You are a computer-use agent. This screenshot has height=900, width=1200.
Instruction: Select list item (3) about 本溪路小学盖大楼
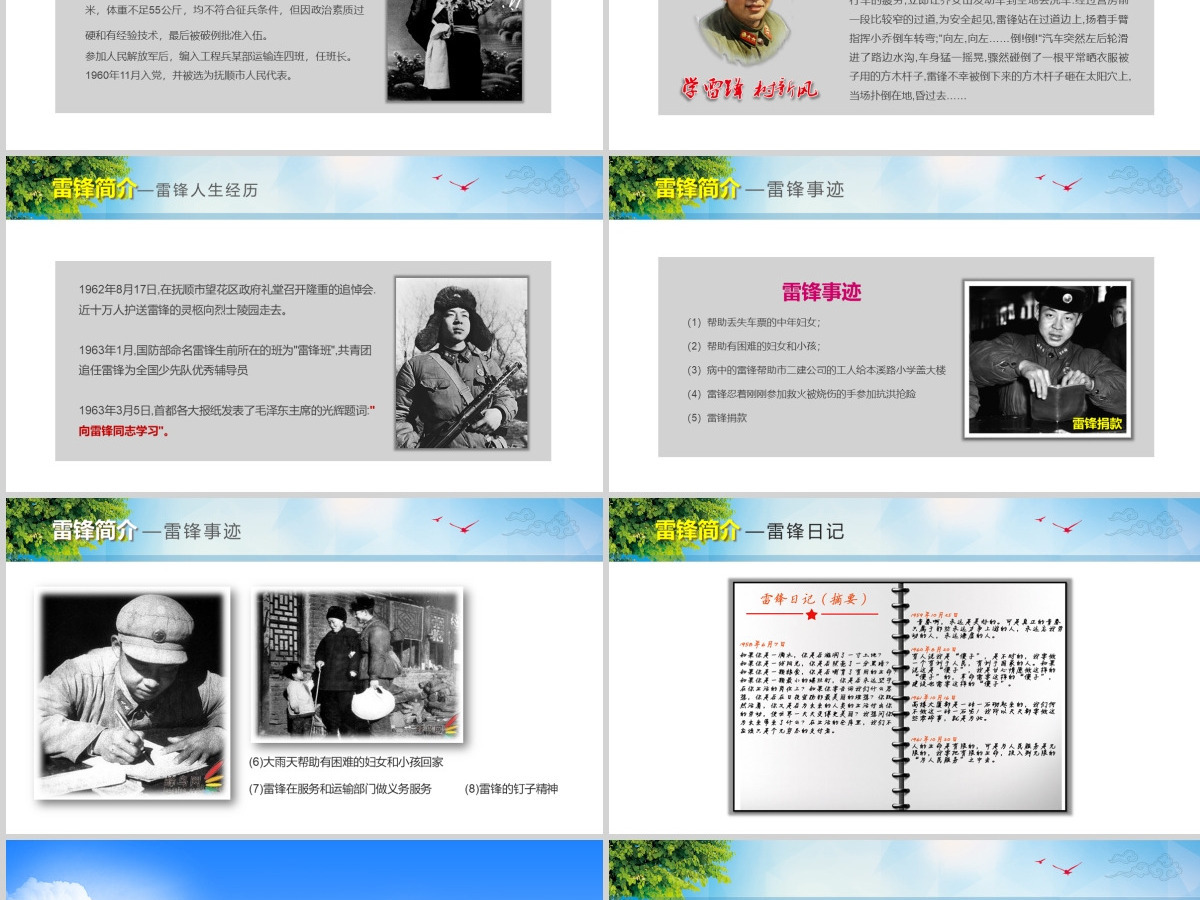816,370
